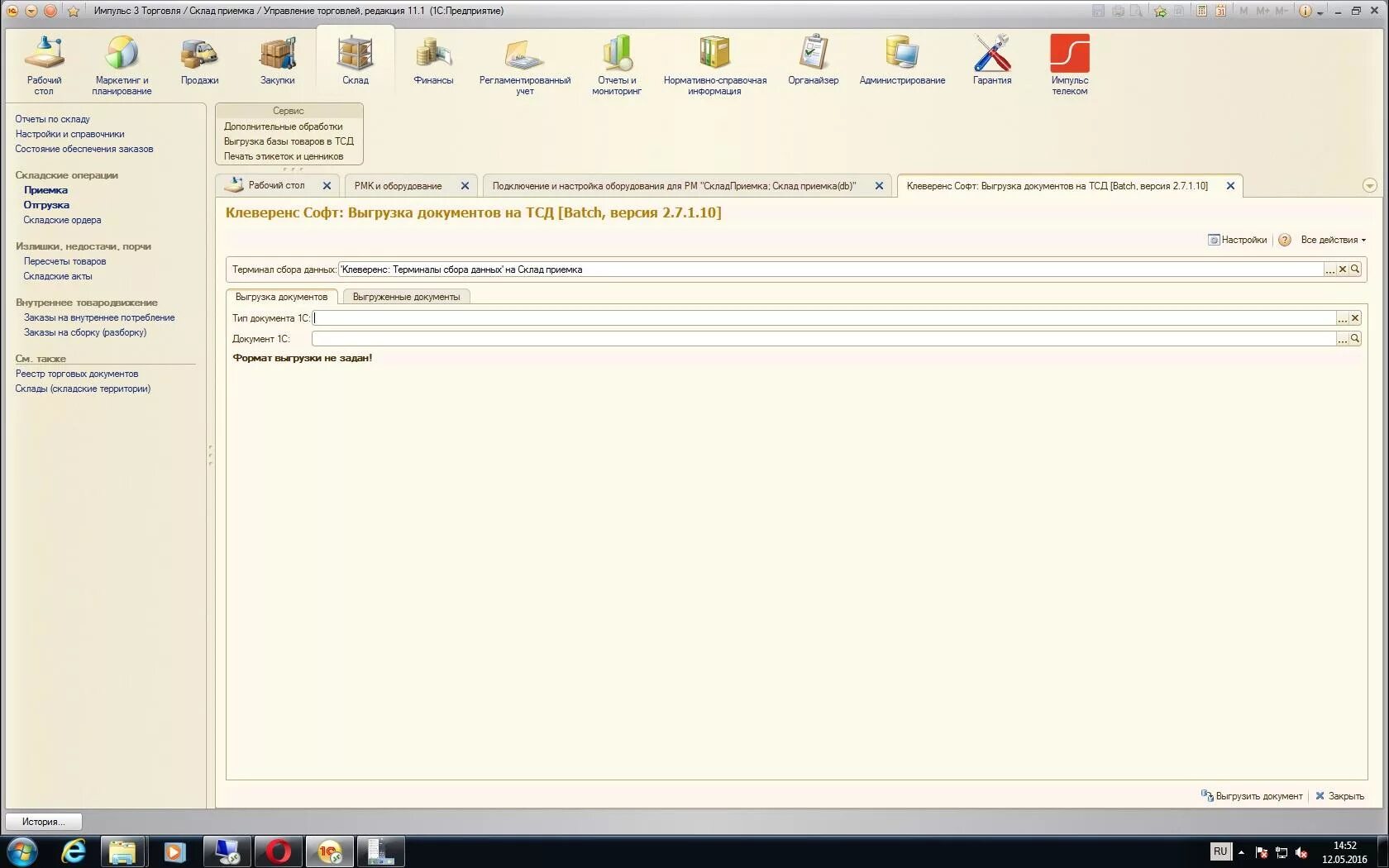Open Настройки и справочники link

pos(69,134)
